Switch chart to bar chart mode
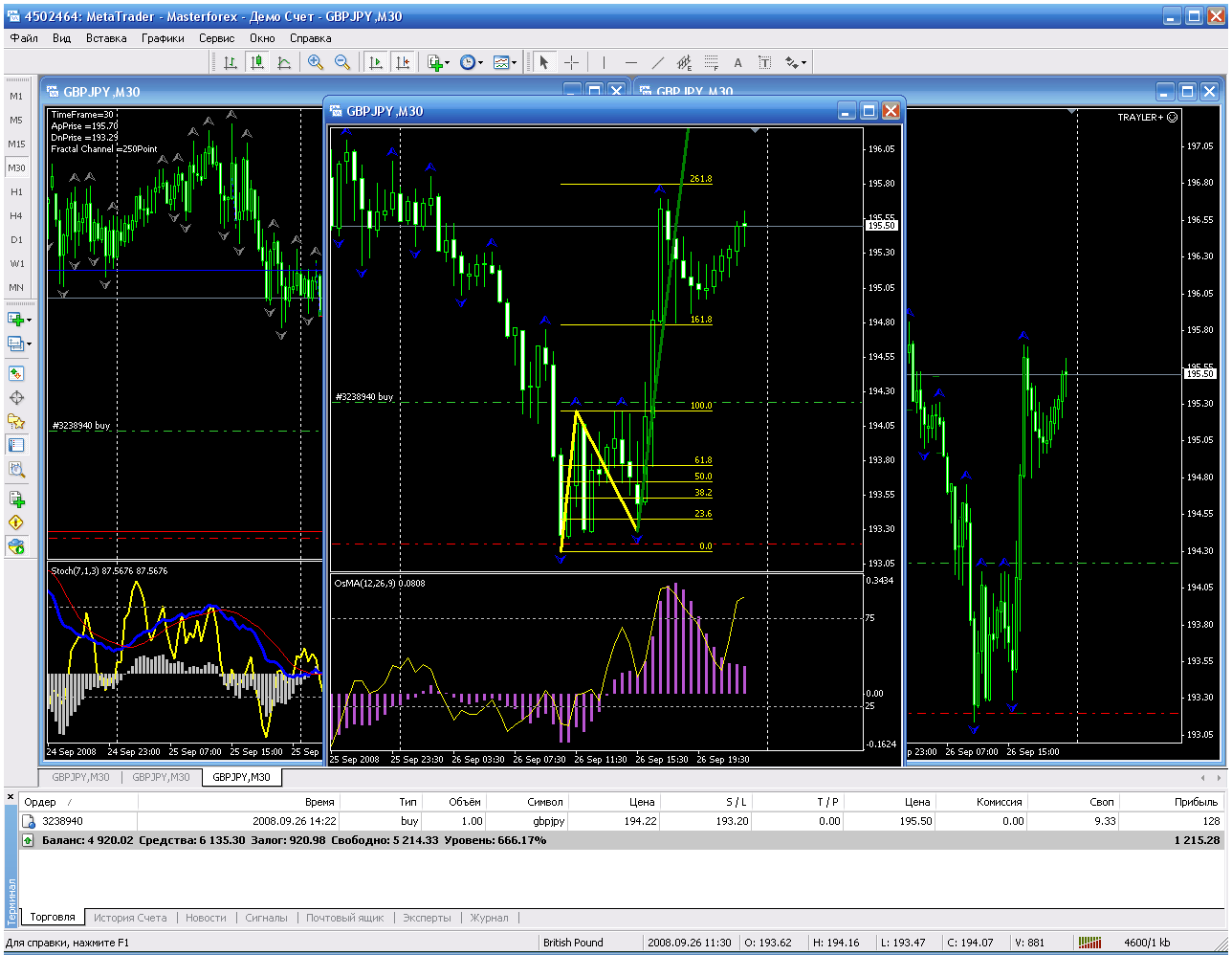Image resolution: width=1232 pixels, height=955 pixels. 231,62
